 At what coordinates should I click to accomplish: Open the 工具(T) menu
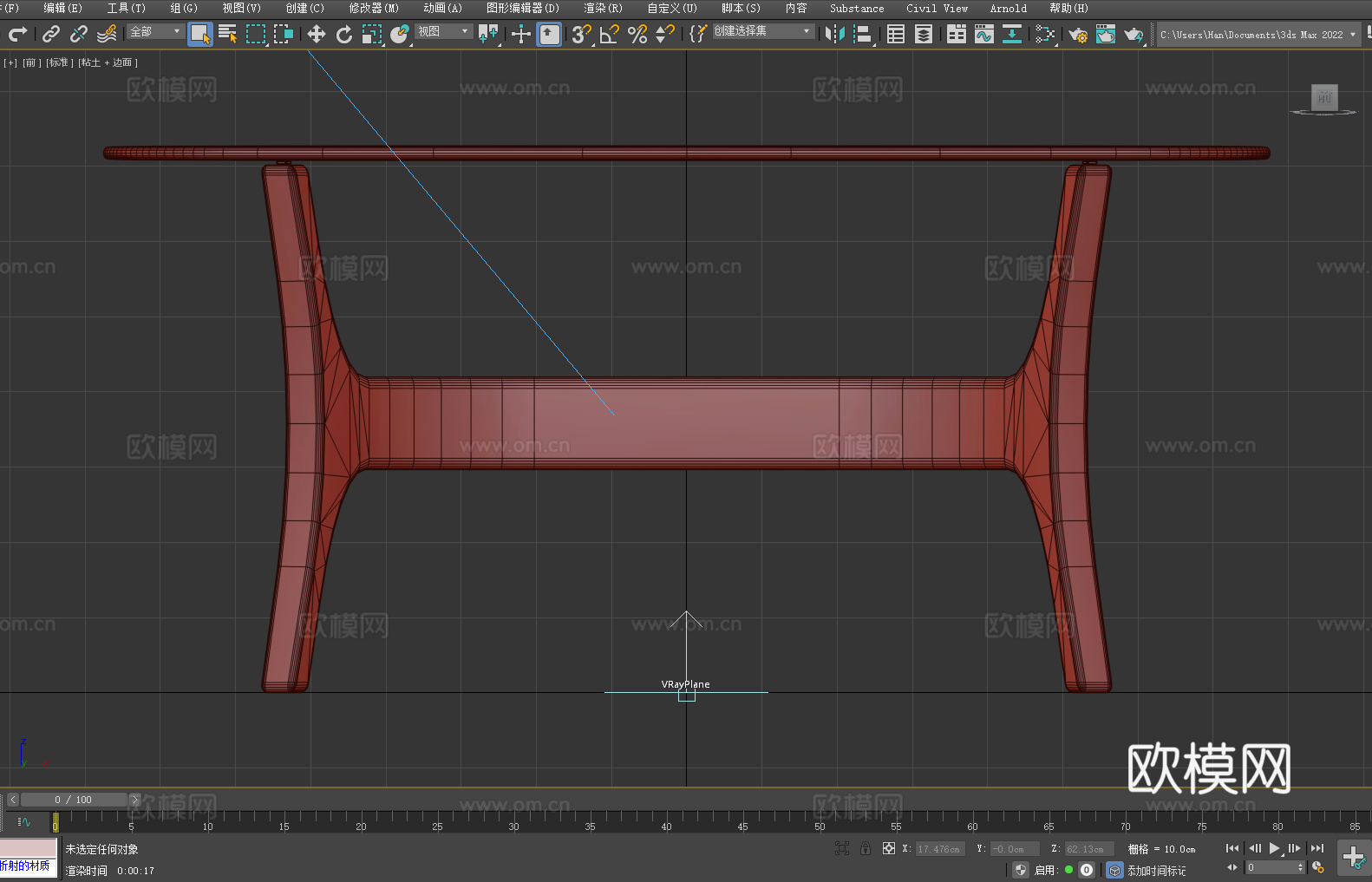pyautogui.click(x=127, y=8)
